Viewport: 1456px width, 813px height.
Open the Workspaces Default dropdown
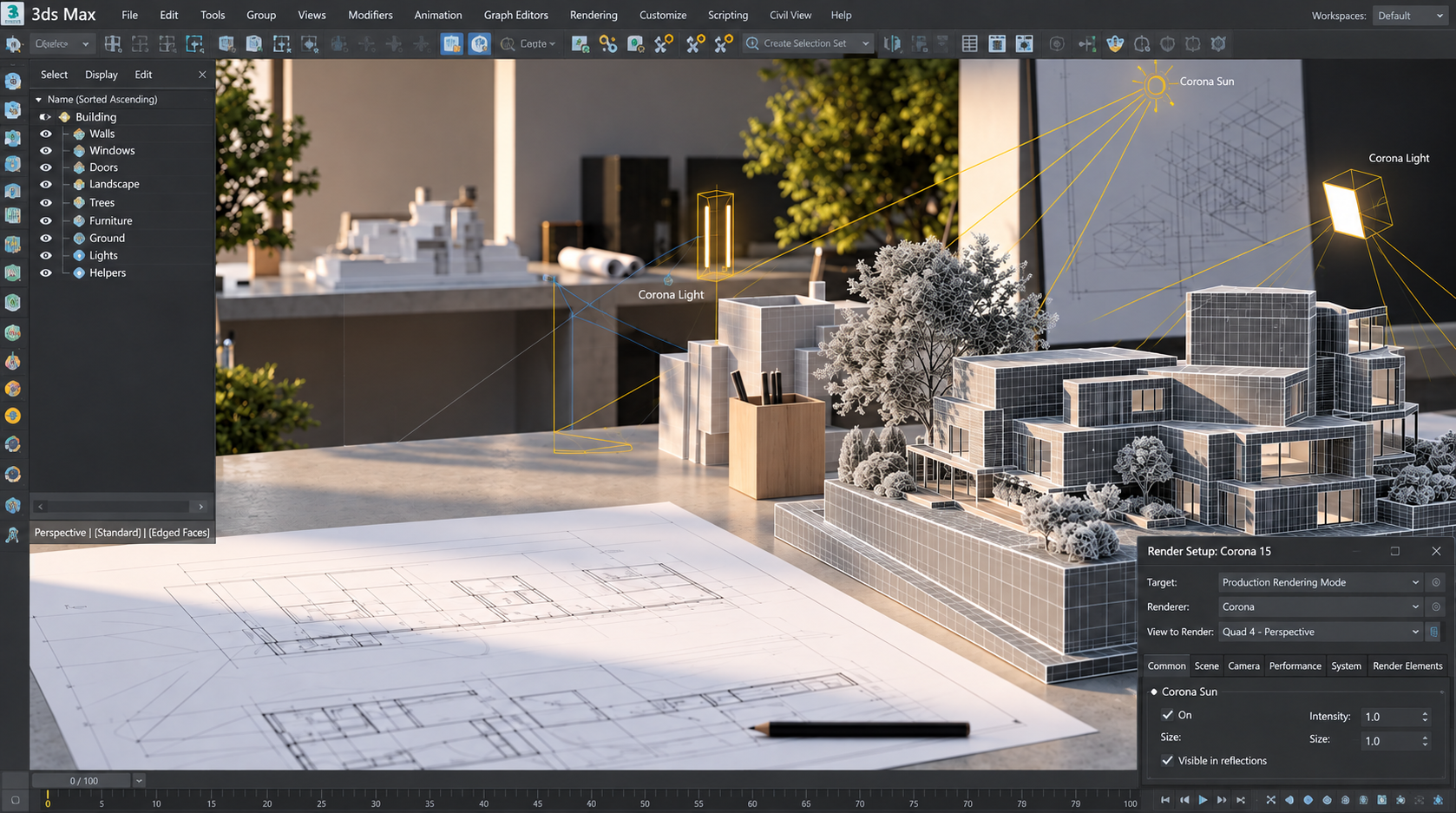point(1410,16)
